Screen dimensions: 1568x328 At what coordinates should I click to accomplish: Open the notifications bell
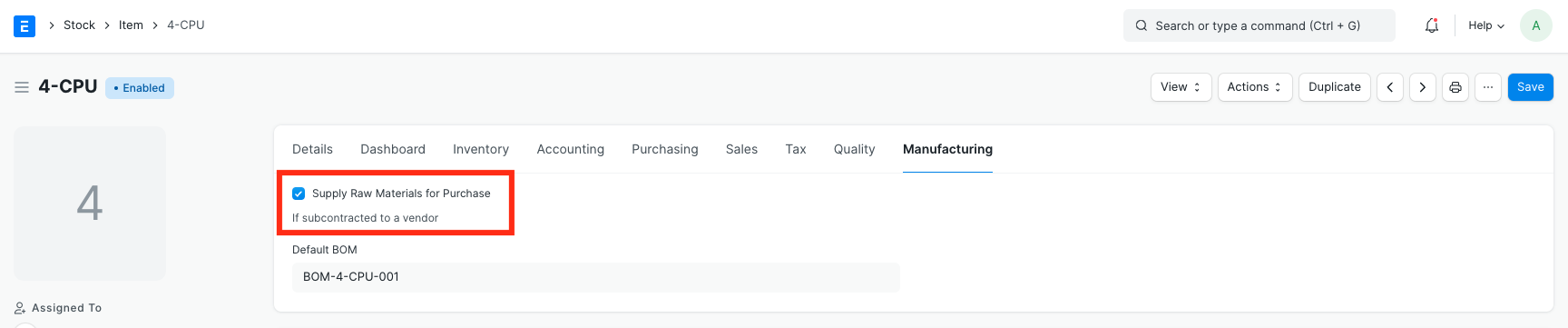pos(1432,25)
